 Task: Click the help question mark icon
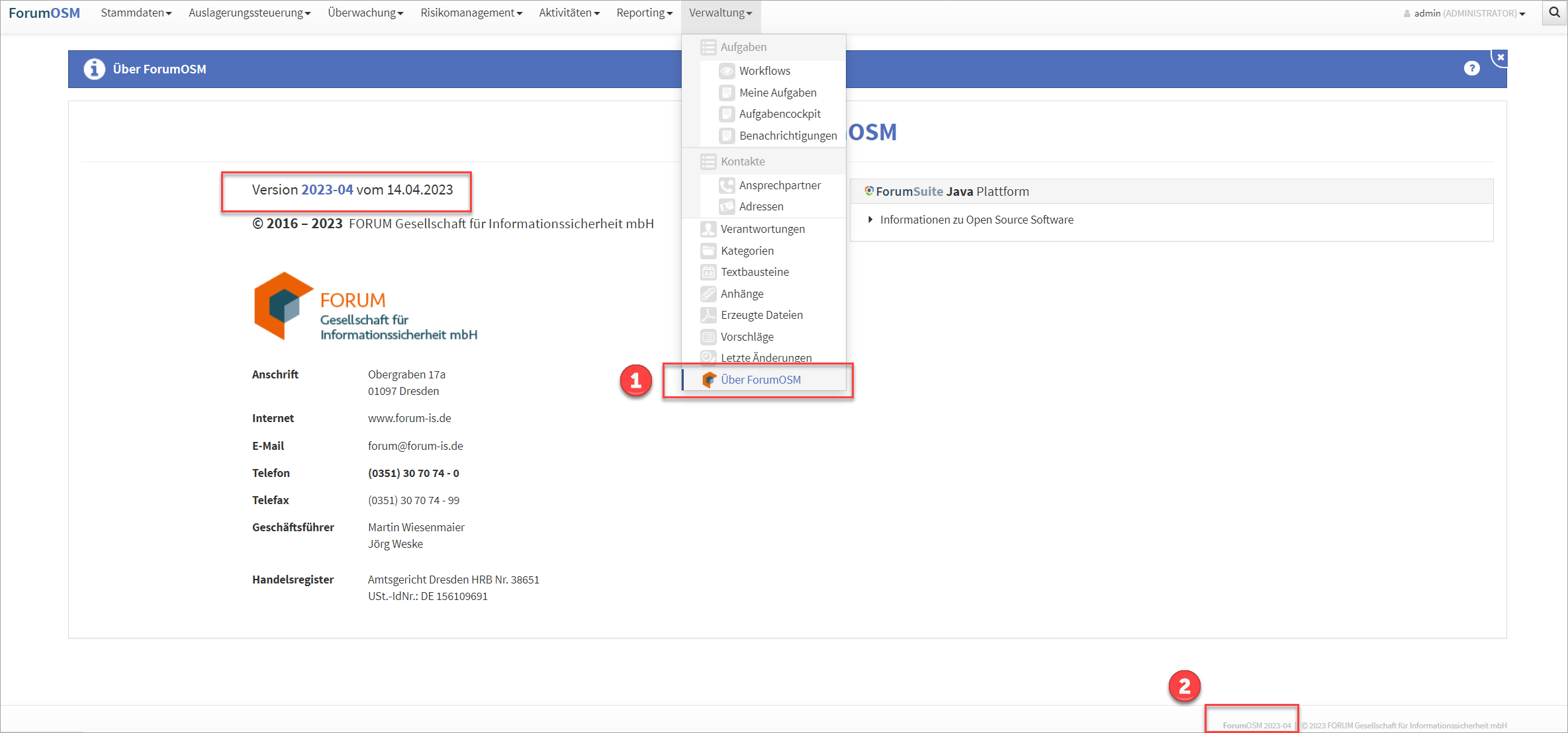pos(1471,69)
